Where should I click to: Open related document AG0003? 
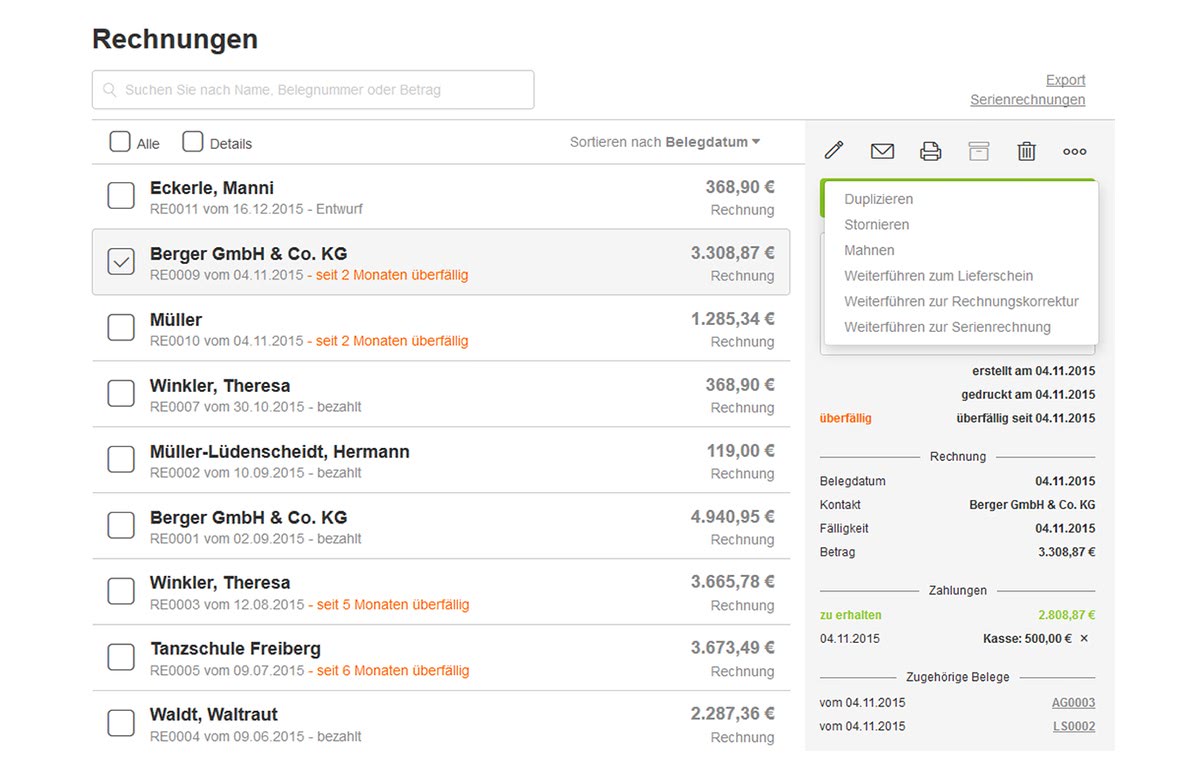click(1073, 703)
